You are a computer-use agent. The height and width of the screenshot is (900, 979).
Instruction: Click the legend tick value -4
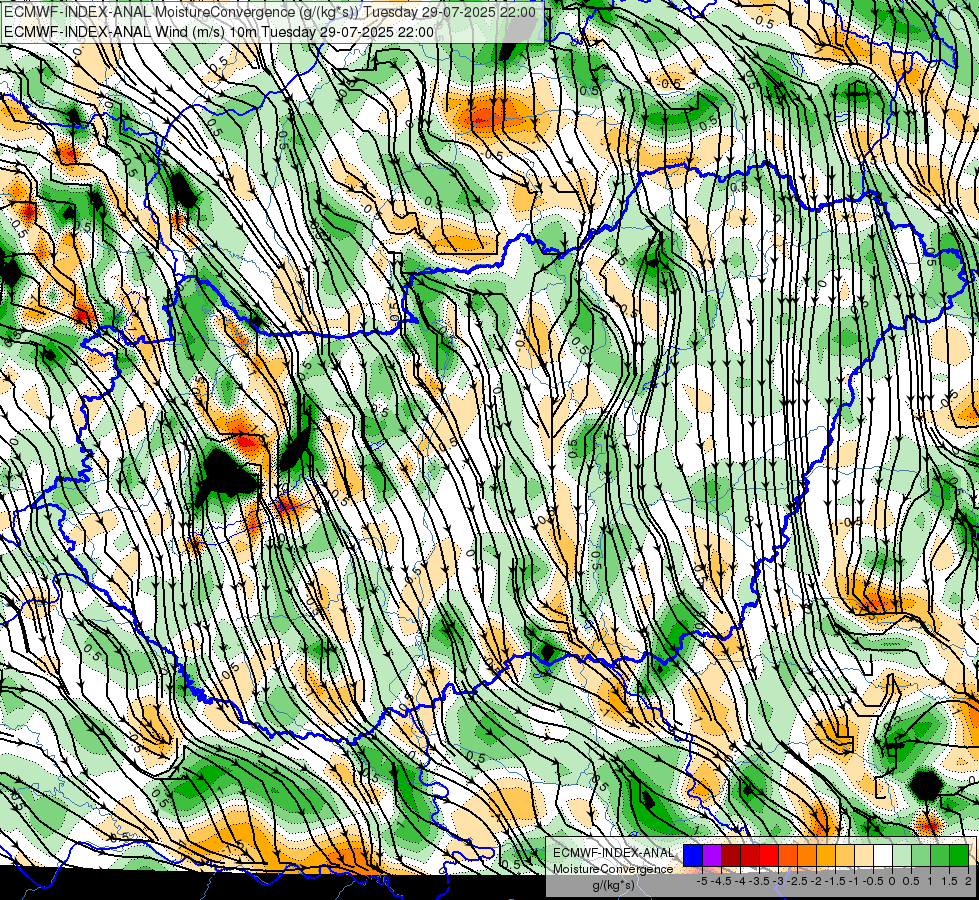pyautogui.click(x=740, y=881)
